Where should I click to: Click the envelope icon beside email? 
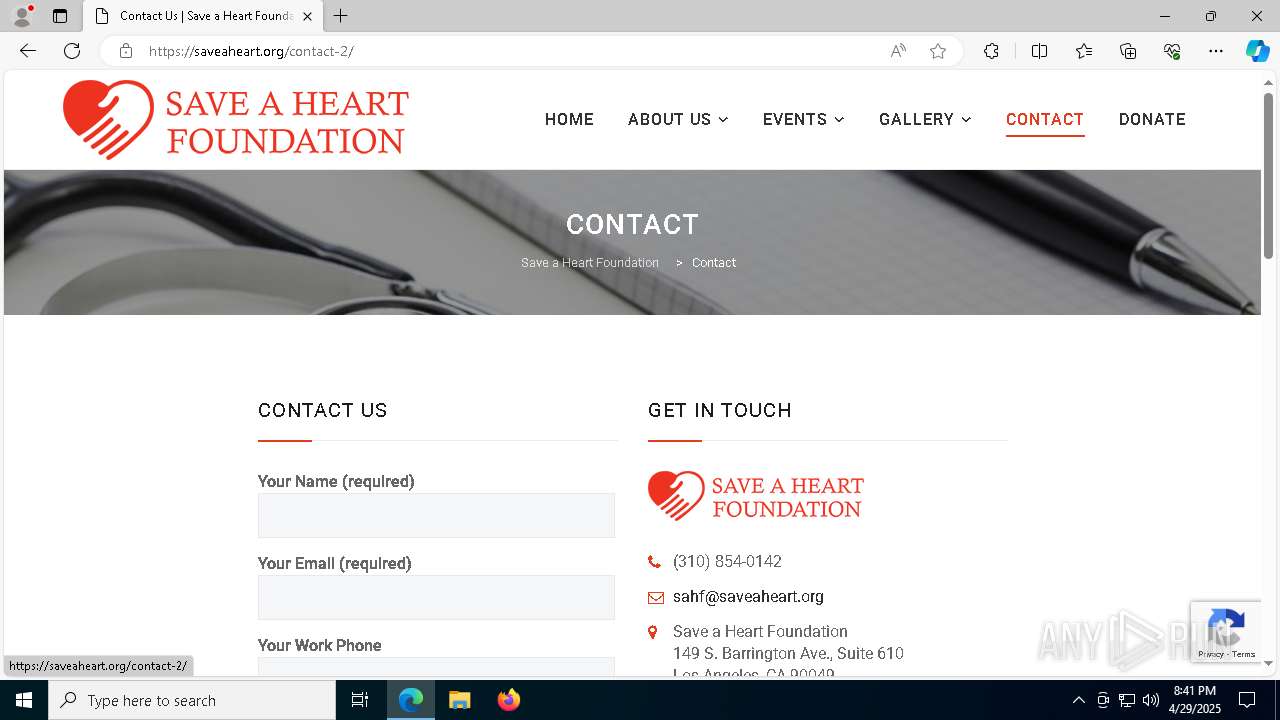coord(656,598)
